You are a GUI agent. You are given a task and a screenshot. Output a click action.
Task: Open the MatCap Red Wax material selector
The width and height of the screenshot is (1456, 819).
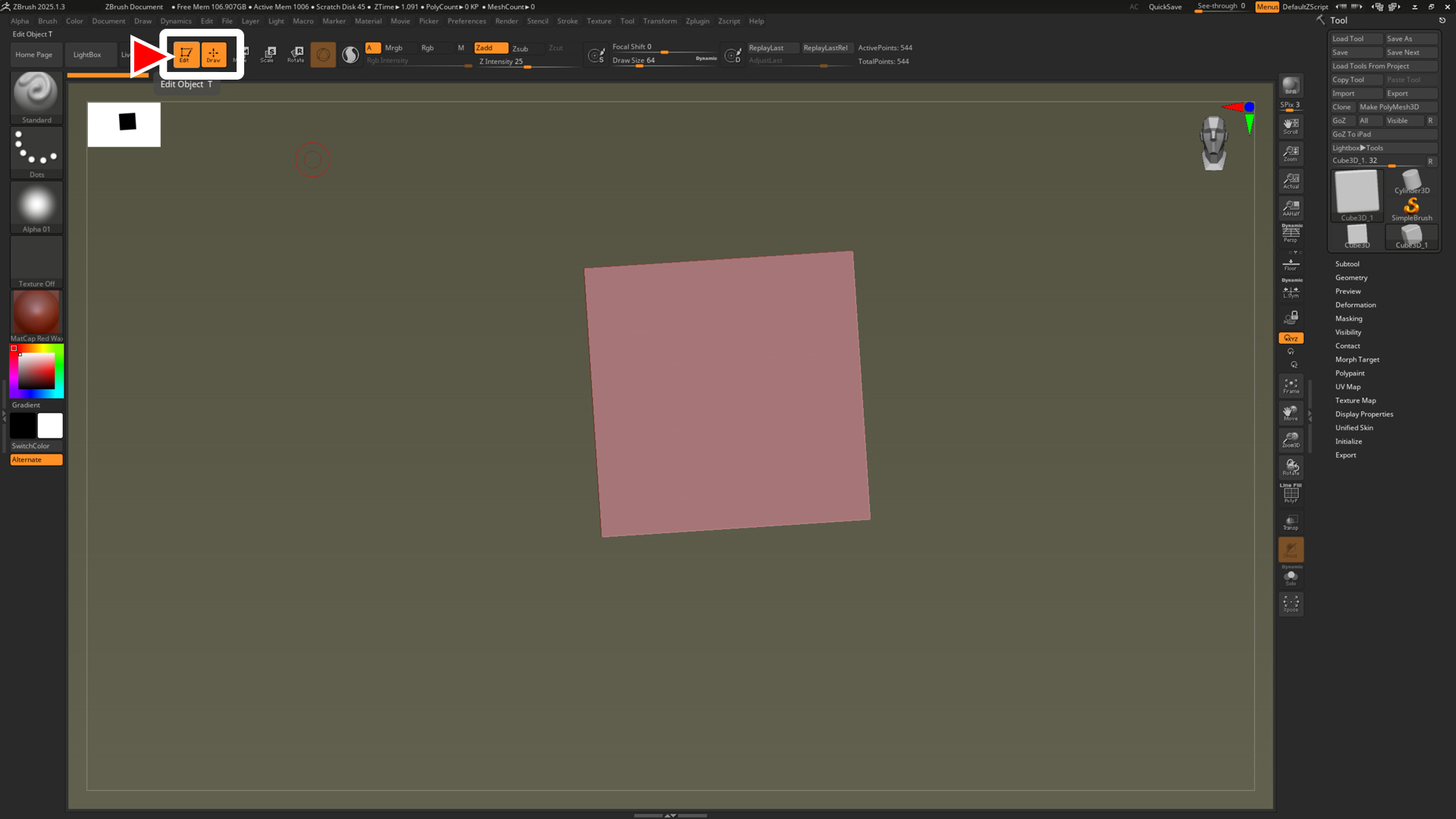tap(36, 316)
